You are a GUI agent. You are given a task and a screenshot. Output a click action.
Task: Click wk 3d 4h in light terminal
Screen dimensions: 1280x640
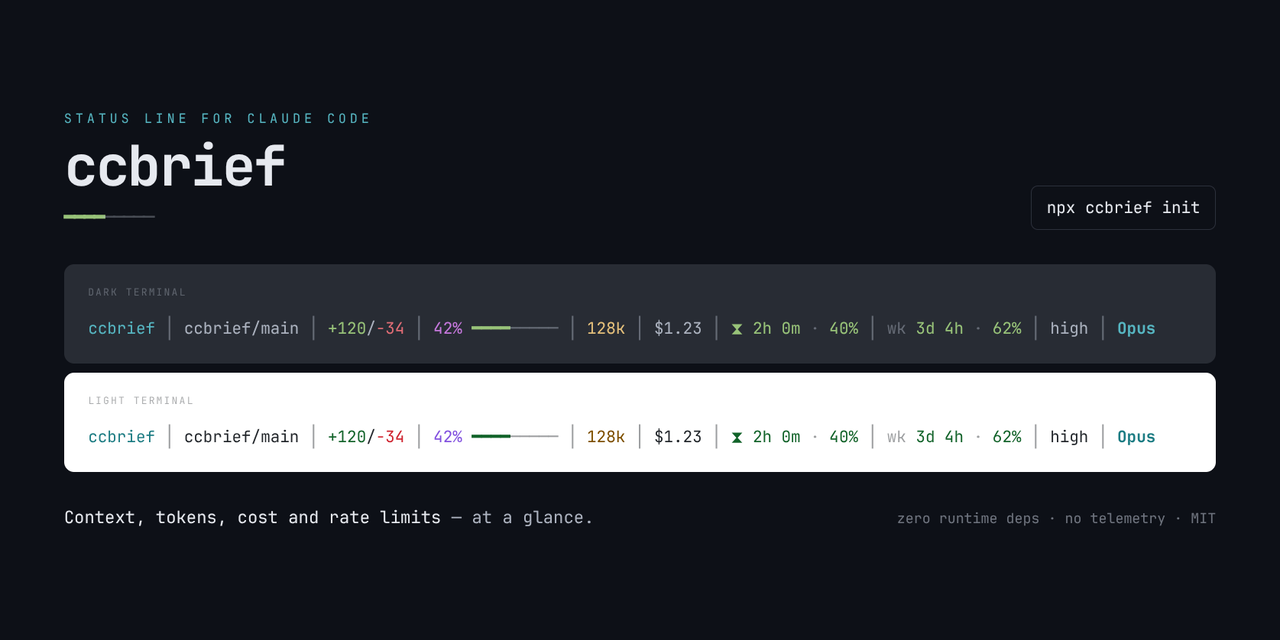tap(925, 437)
